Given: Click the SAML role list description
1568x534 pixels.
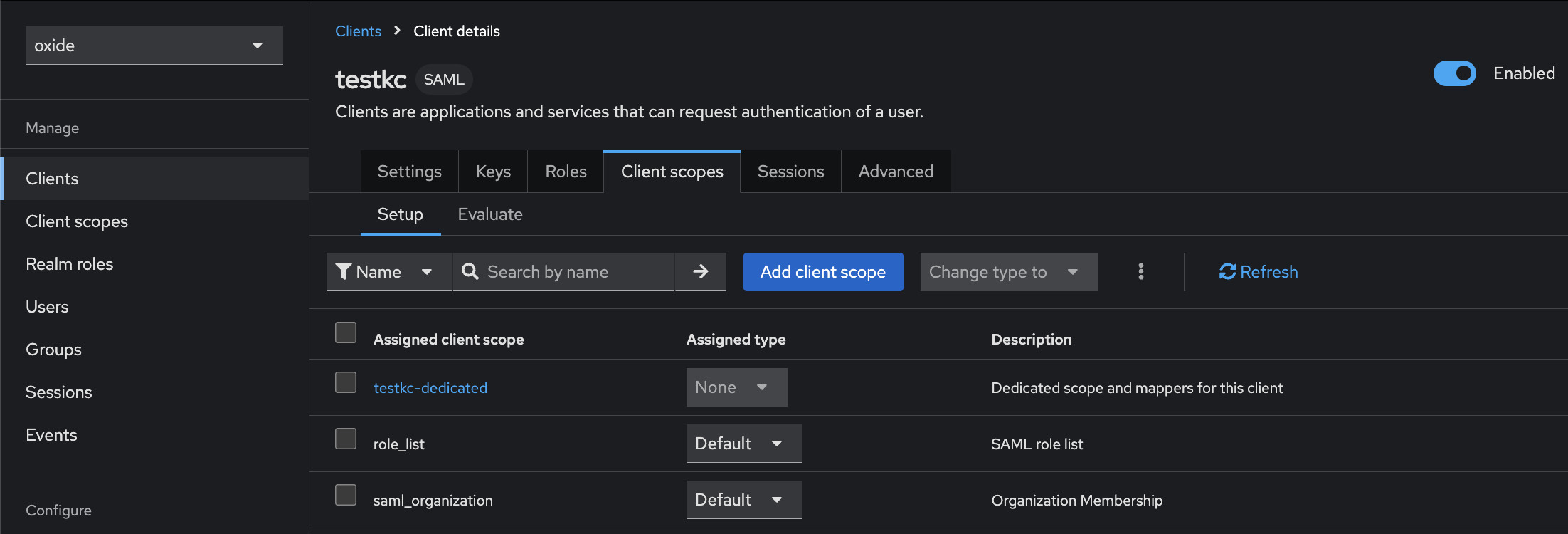Looking at the screenshot, I should click(x=1037, y=444).
